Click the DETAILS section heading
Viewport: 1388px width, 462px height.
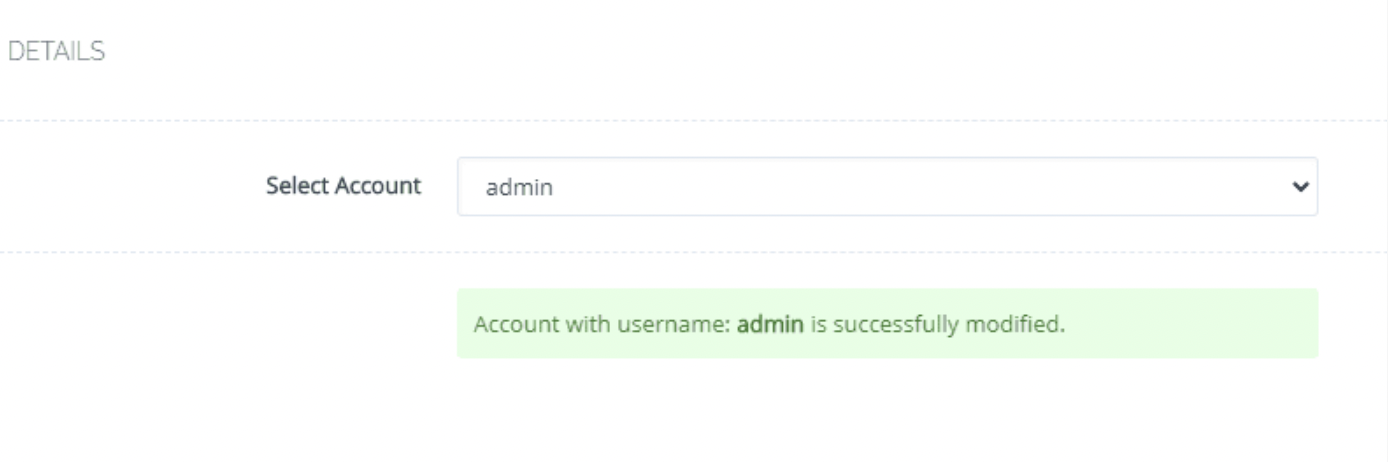[56, 52]
